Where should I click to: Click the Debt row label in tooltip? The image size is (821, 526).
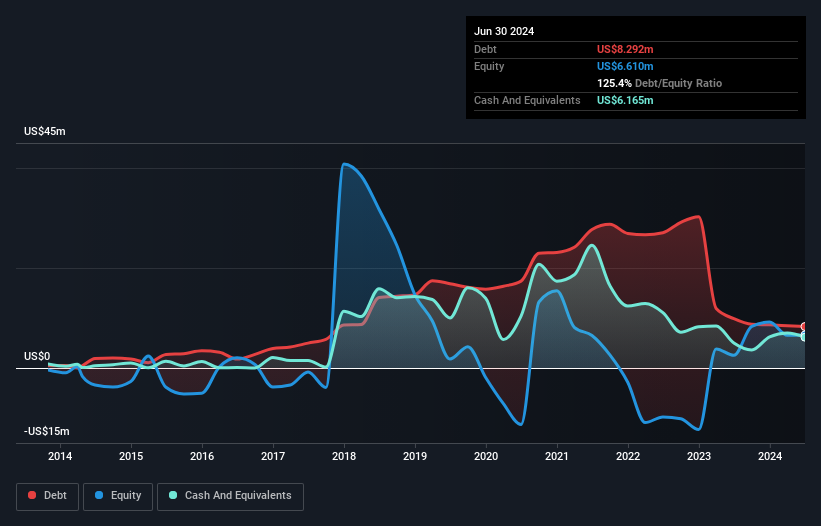pos(485,49)
